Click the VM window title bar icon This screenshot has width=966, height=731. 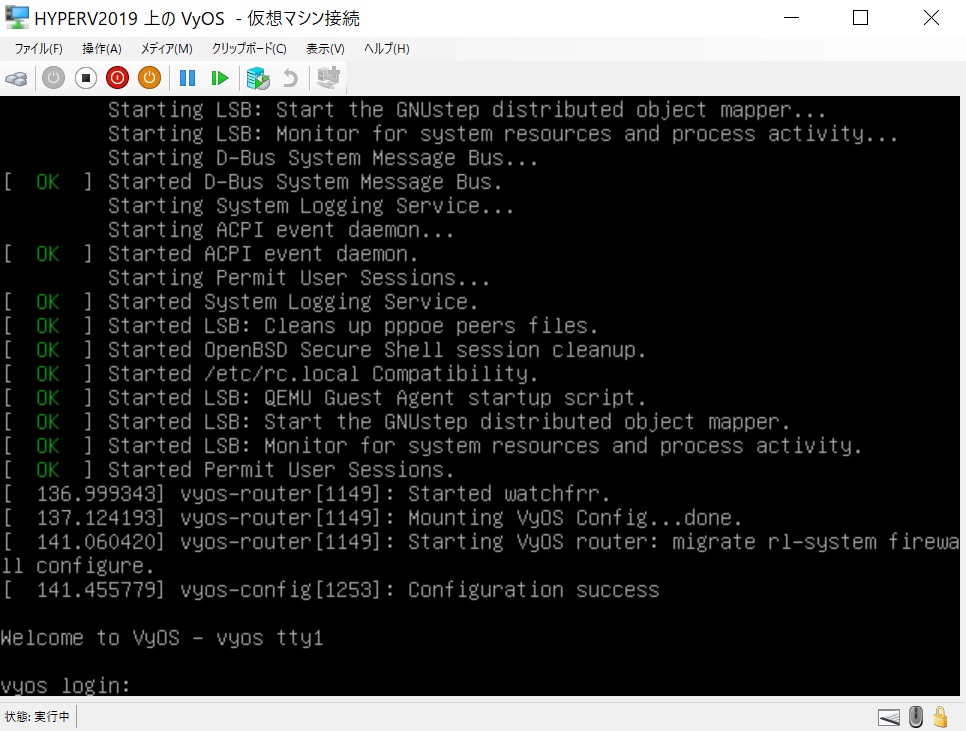coord(17,18)
